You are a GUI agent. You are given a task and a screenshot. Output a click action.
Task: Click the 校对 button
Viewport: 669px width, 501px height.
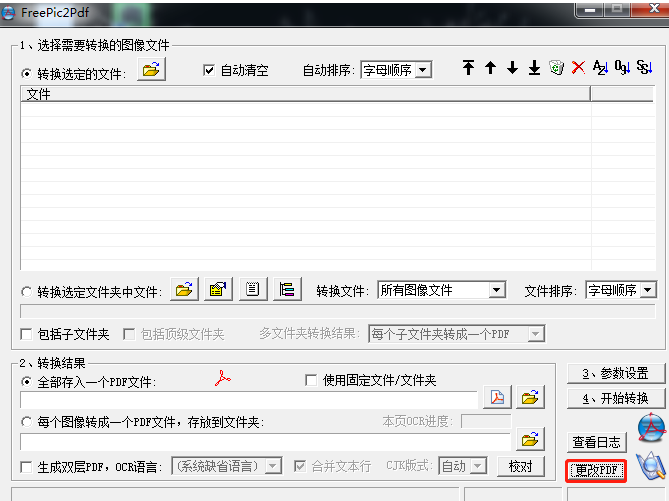[x=521, y=466]
